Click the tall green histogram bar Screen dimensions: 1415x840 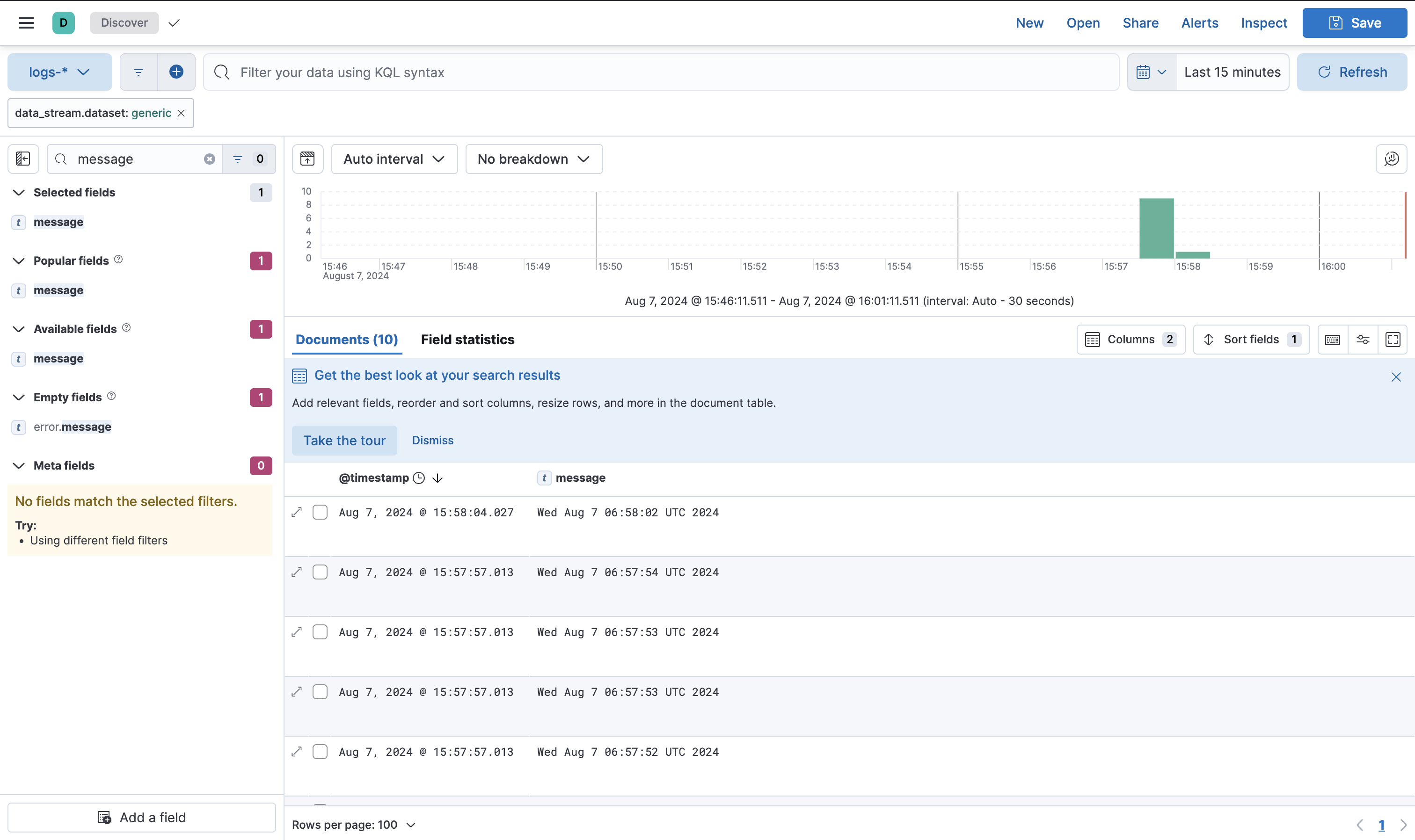[1156, 229]
